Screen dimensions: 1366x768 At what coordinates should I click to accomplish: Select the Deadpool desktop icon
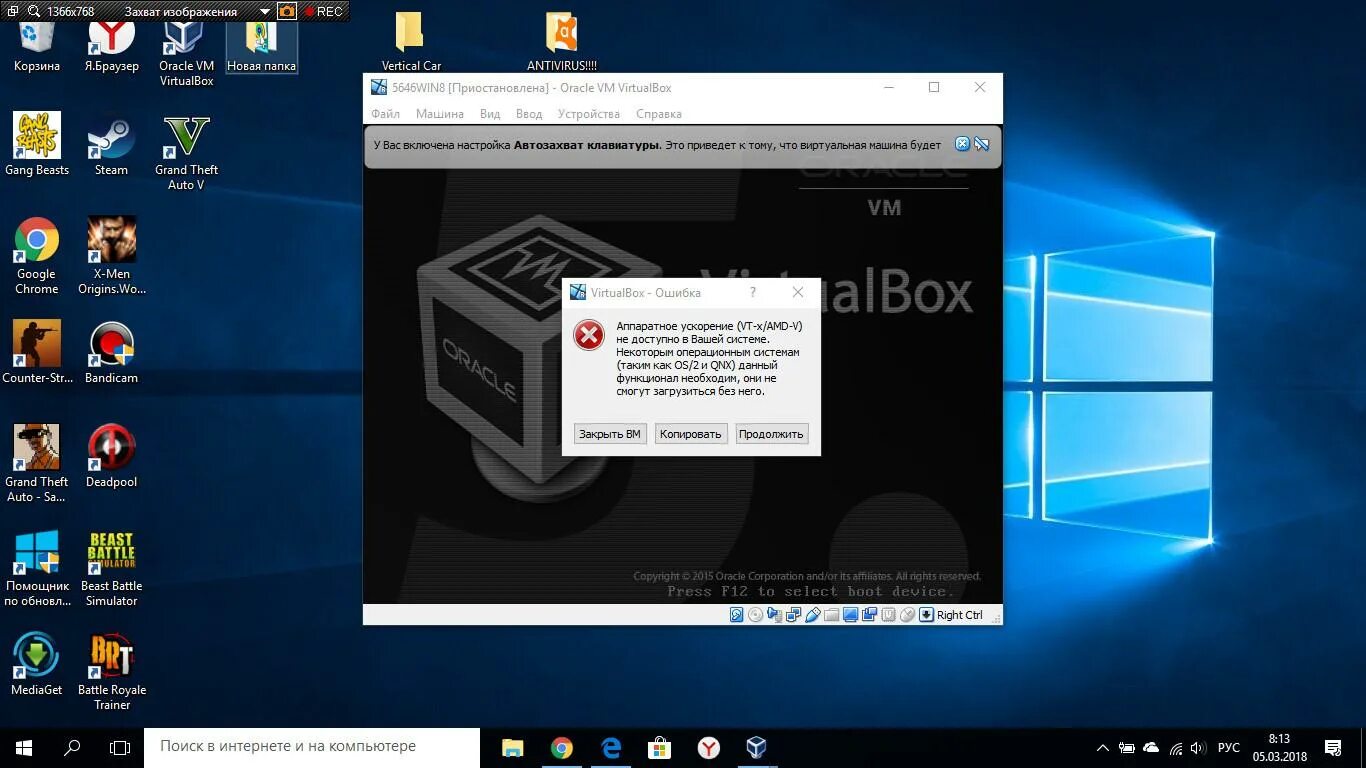[112, 456]
